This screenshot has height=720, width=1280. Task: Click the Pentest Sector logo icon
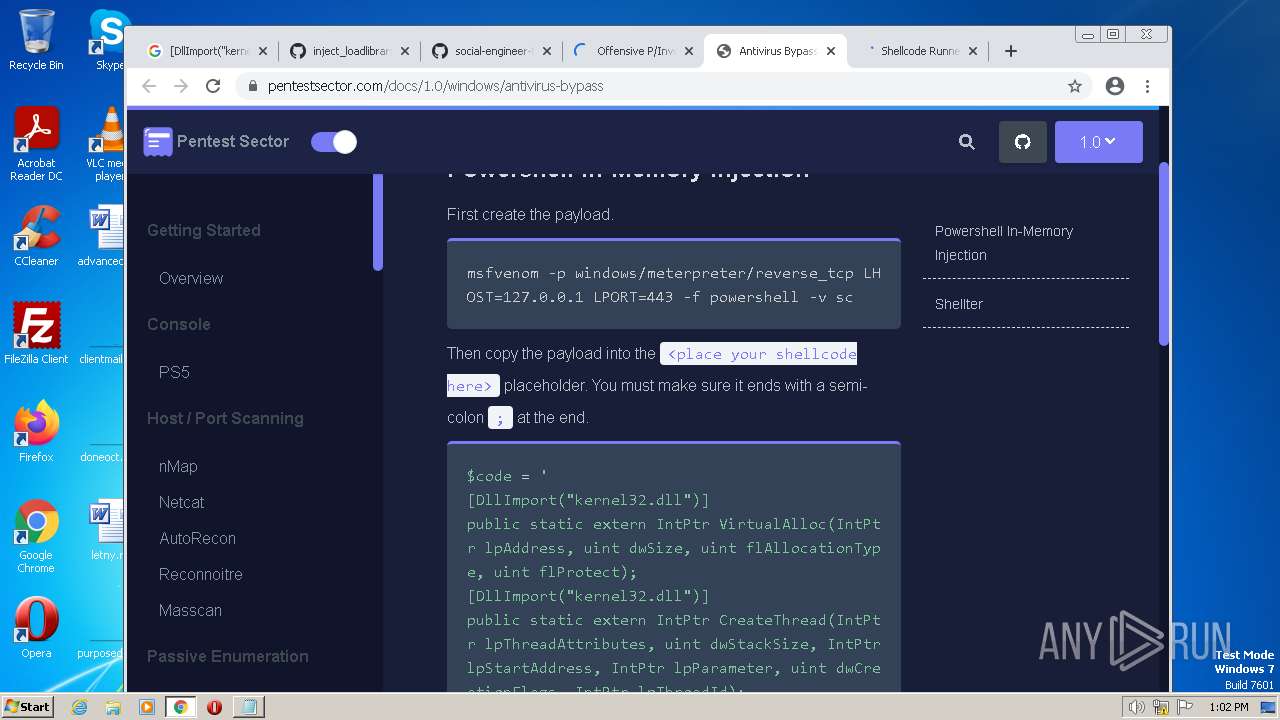tap(158, 142)
